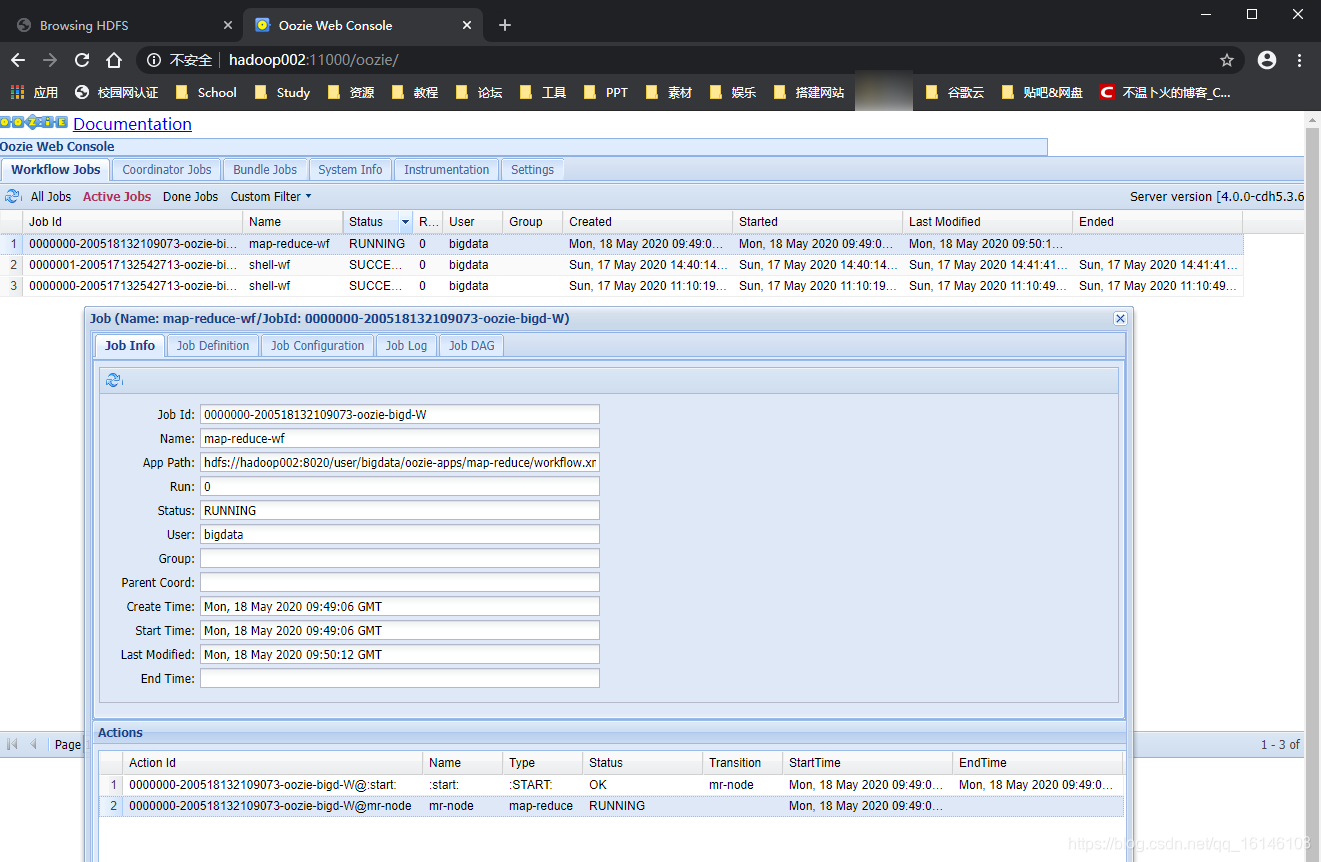The height and width of the screenshot is (862, 1321).
Task: Open the 应用 apps shortcut
Action: point(35,92)
